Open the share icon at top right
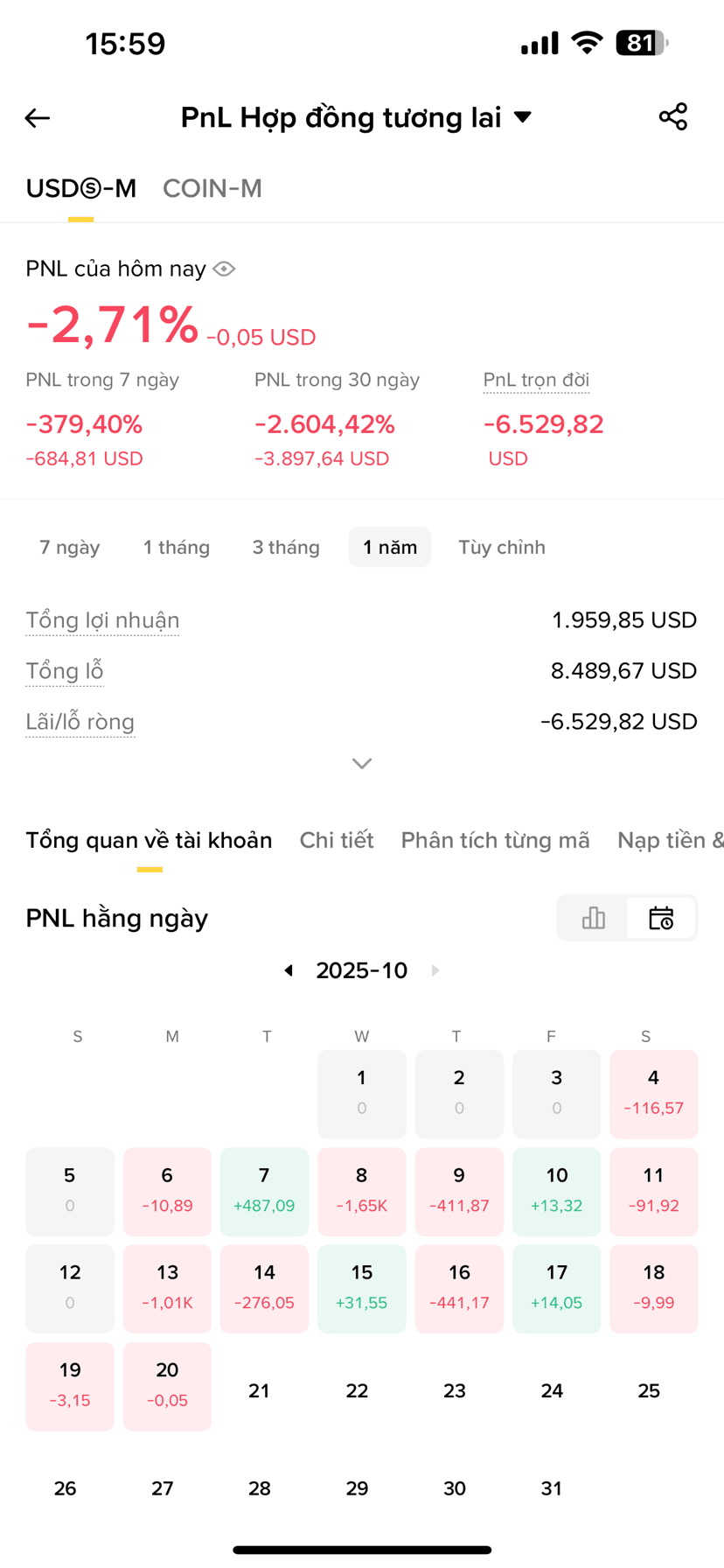Screen dimensions: 724x1568 tap(673, 117)
